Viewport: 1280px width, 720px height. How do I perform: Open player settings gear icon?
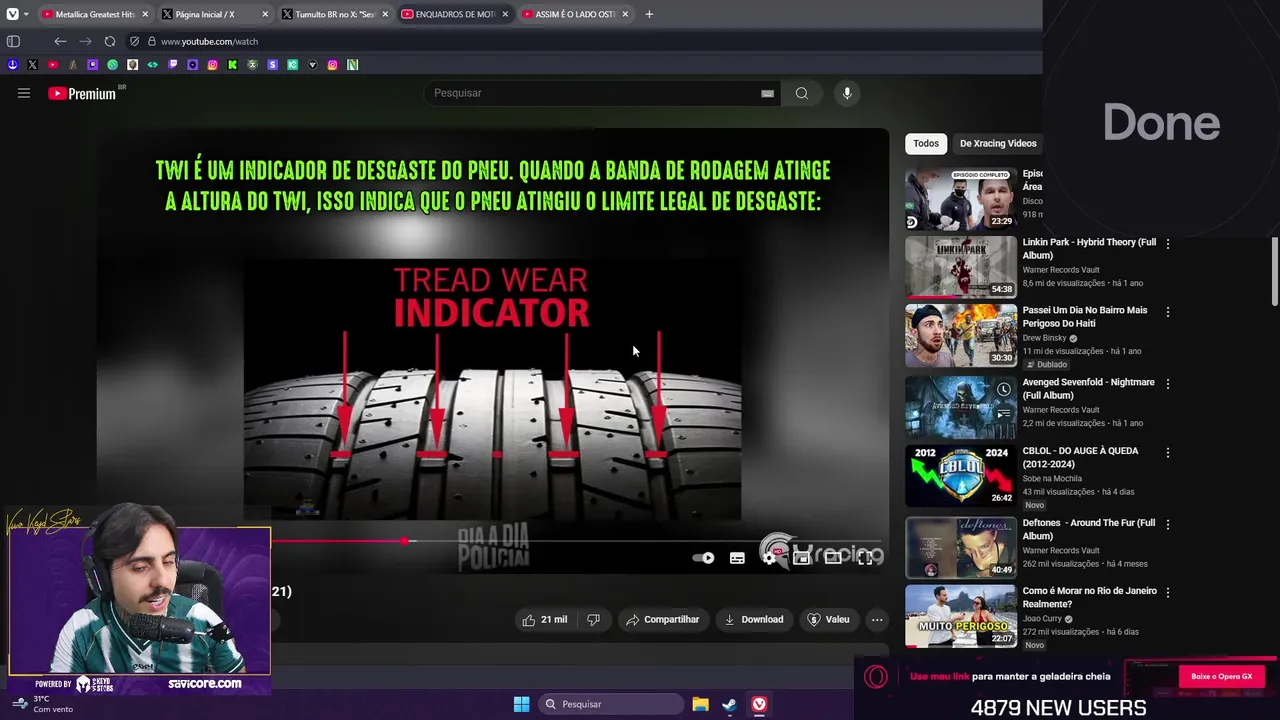click(x=769, y=558)
